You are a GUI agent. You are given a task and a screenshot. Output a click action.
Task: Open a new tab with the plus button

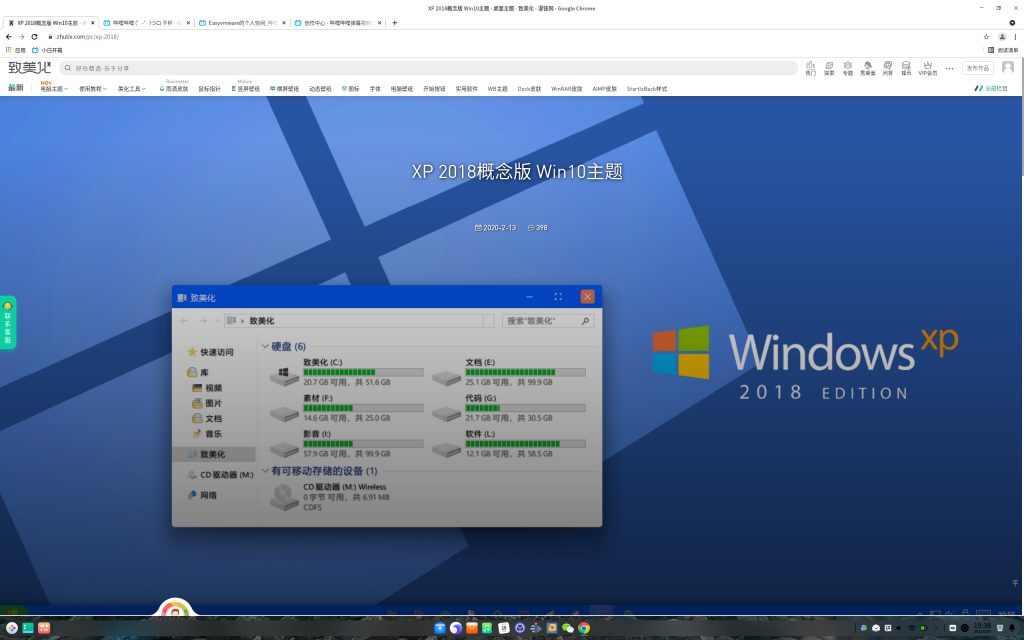click(x=394, y=22)
